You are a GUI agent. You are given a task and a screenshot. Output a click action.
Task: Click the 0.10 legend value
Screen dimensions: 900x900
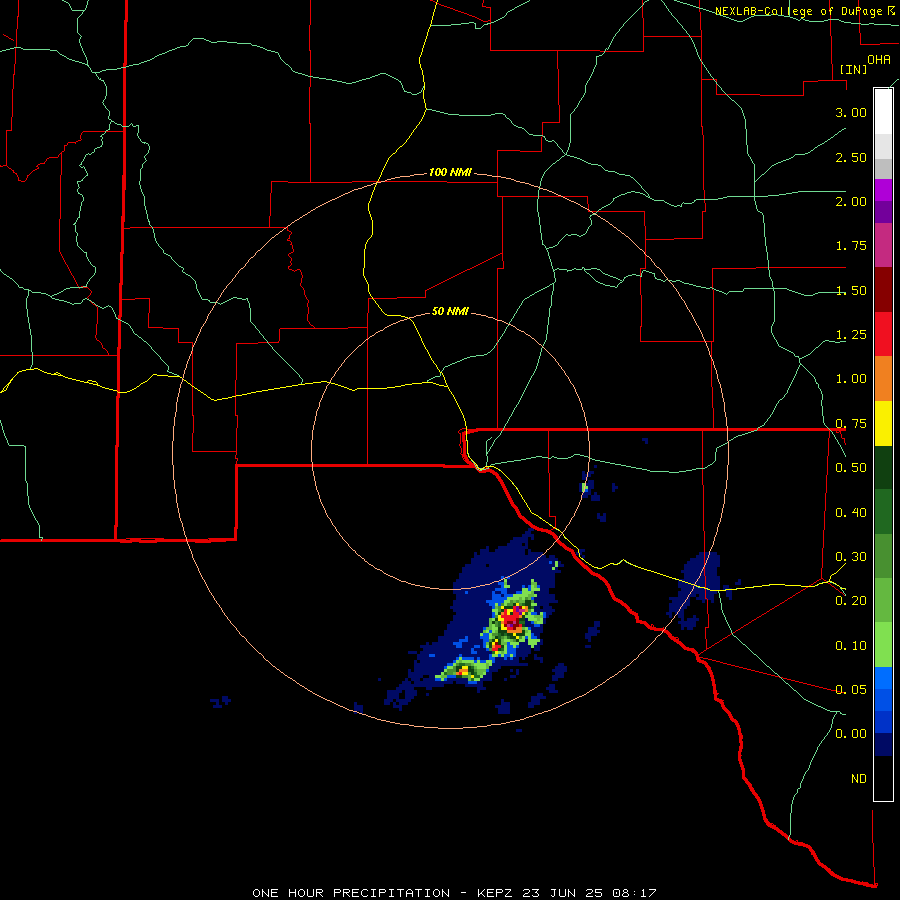[x=851, y=646]
